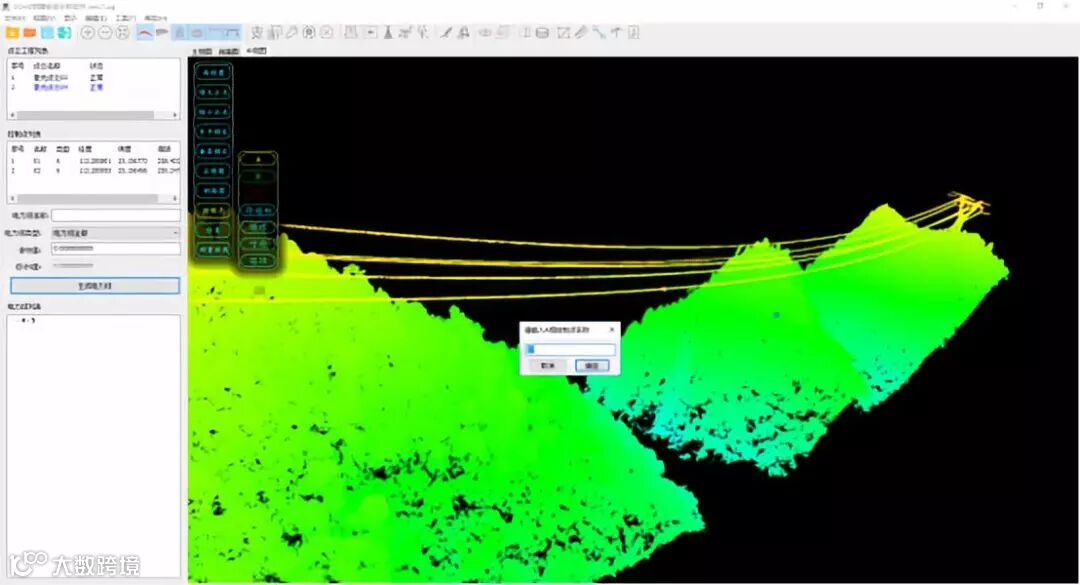Image resolution: width=1080 pixels, height=585 pixels.
Task: Click the light-blue square toolbar icon
Action: point(47,32)
